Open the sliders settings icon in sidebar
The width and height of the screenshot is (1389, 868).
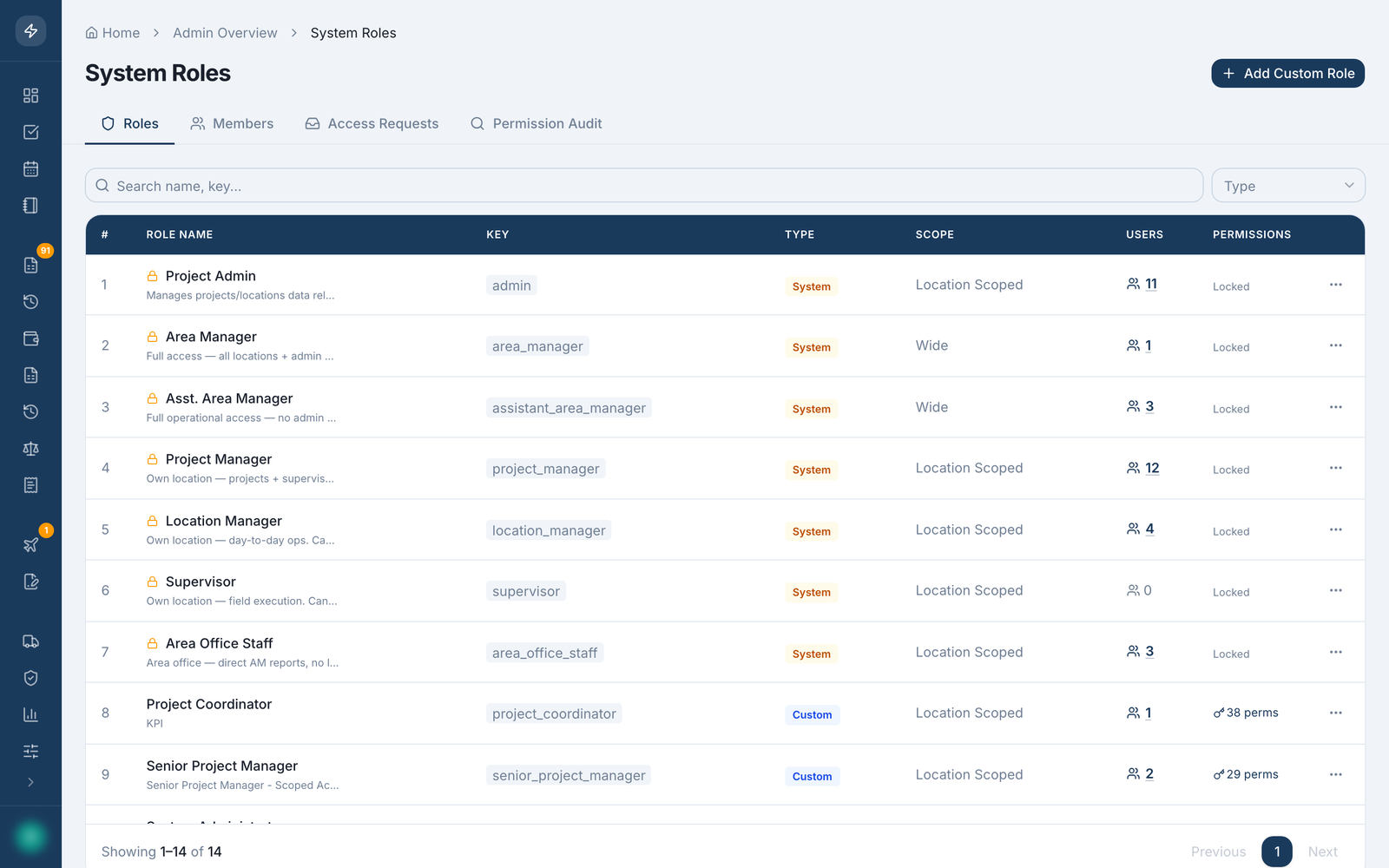click(x=30, y=751)
